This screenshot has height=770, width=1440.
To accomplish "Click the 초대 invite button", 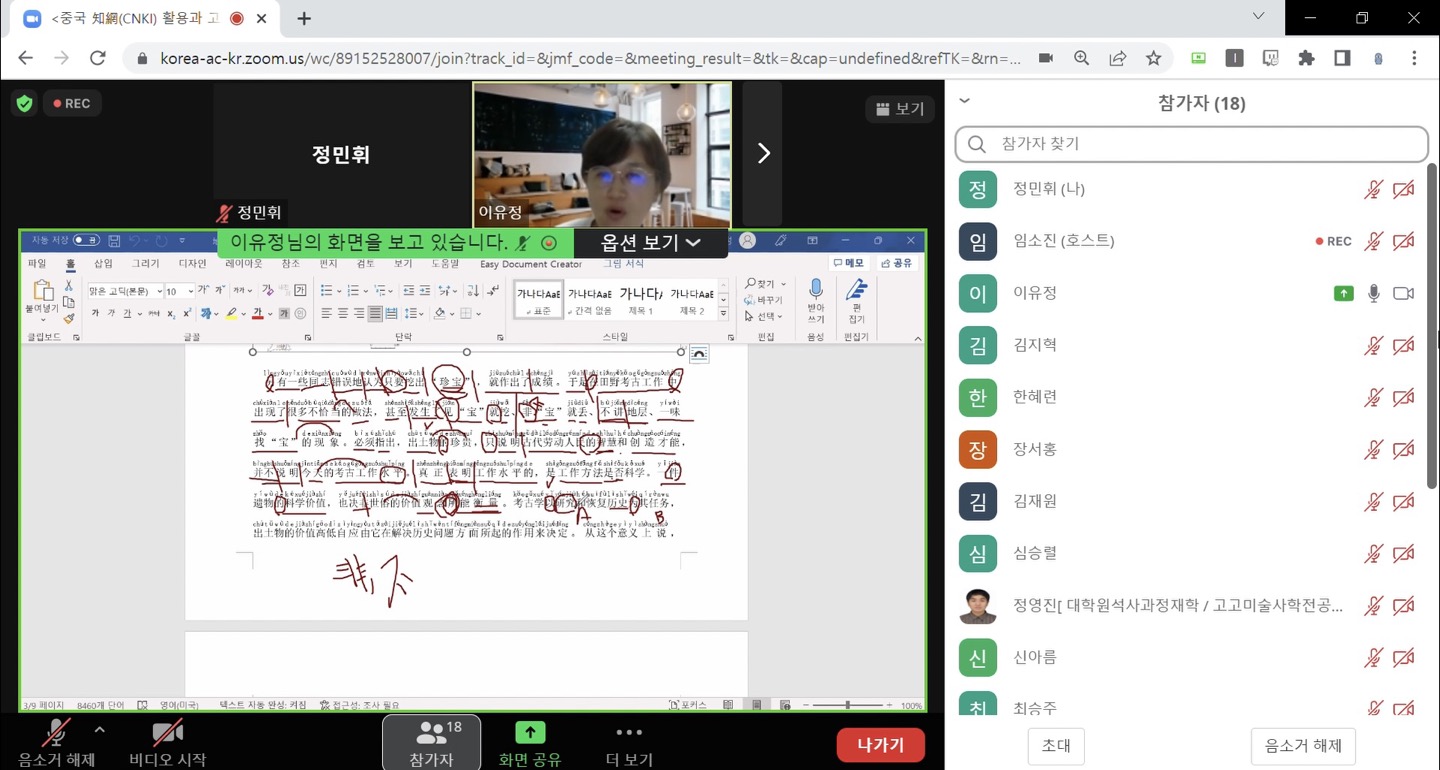I will 1055,745.
